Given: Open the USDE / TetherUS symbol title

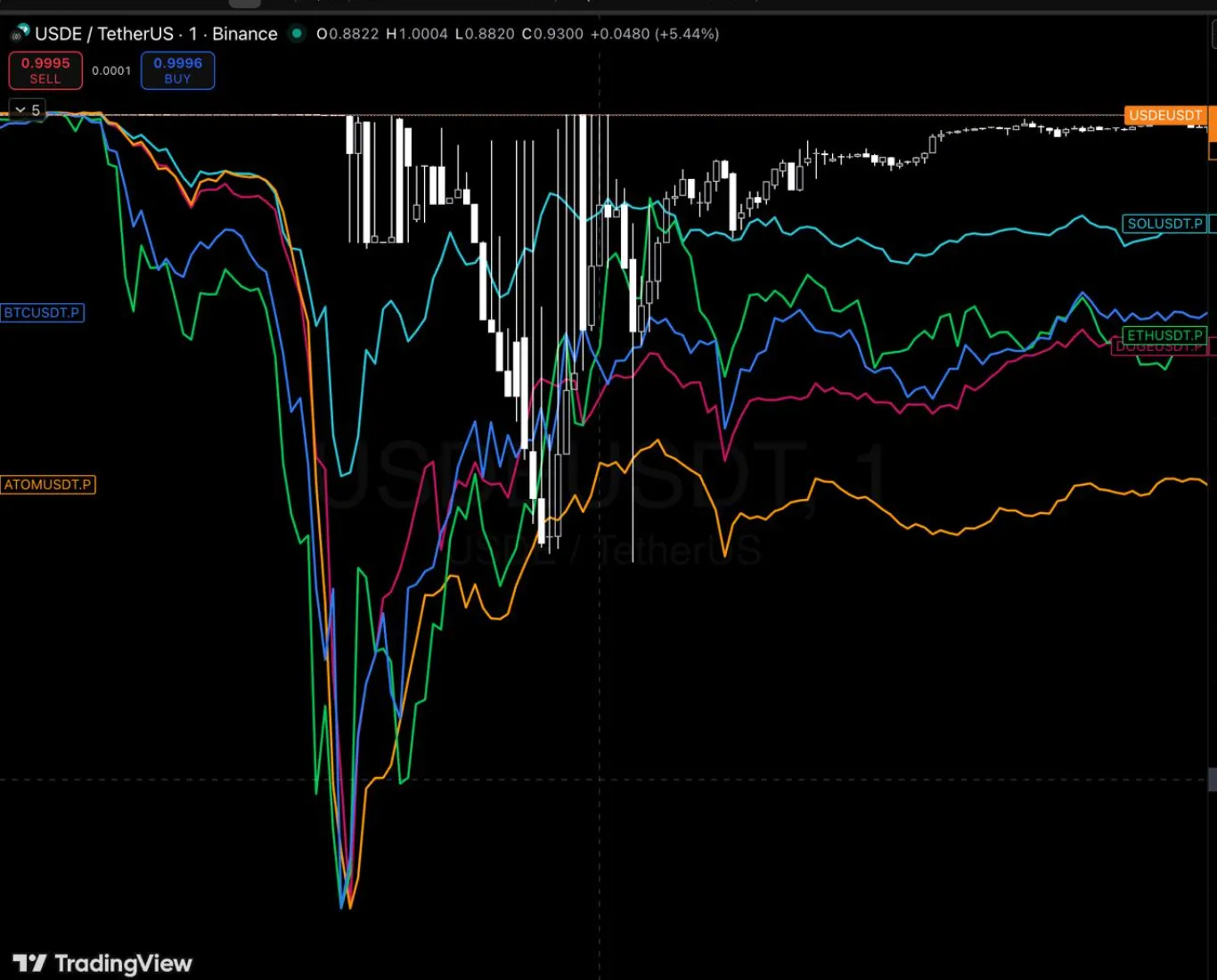Looking at the screenshot, I should coord(104,34).
